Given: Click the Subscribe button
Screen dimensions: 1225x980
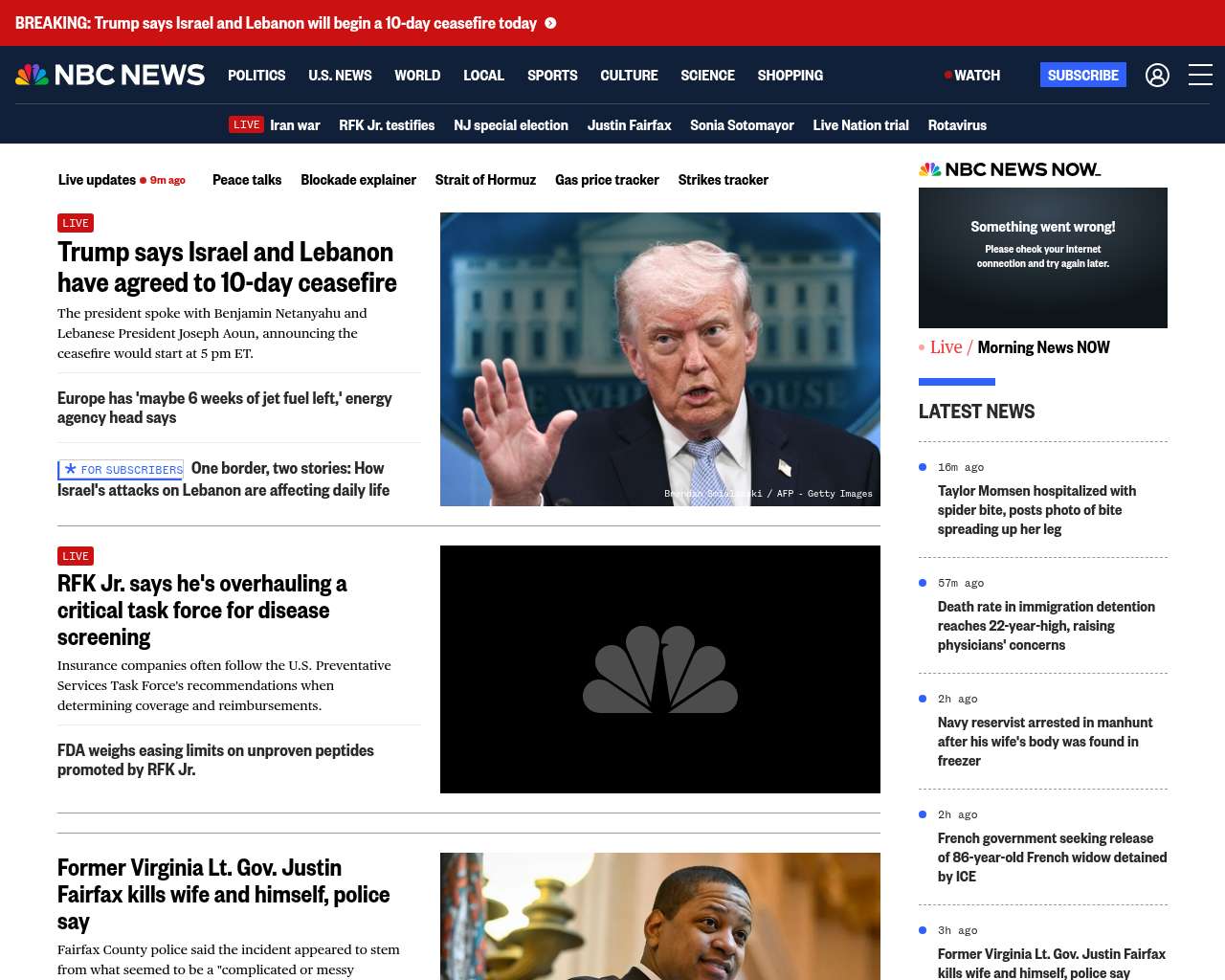Looking at the screenshot, I should (1083, 75).
